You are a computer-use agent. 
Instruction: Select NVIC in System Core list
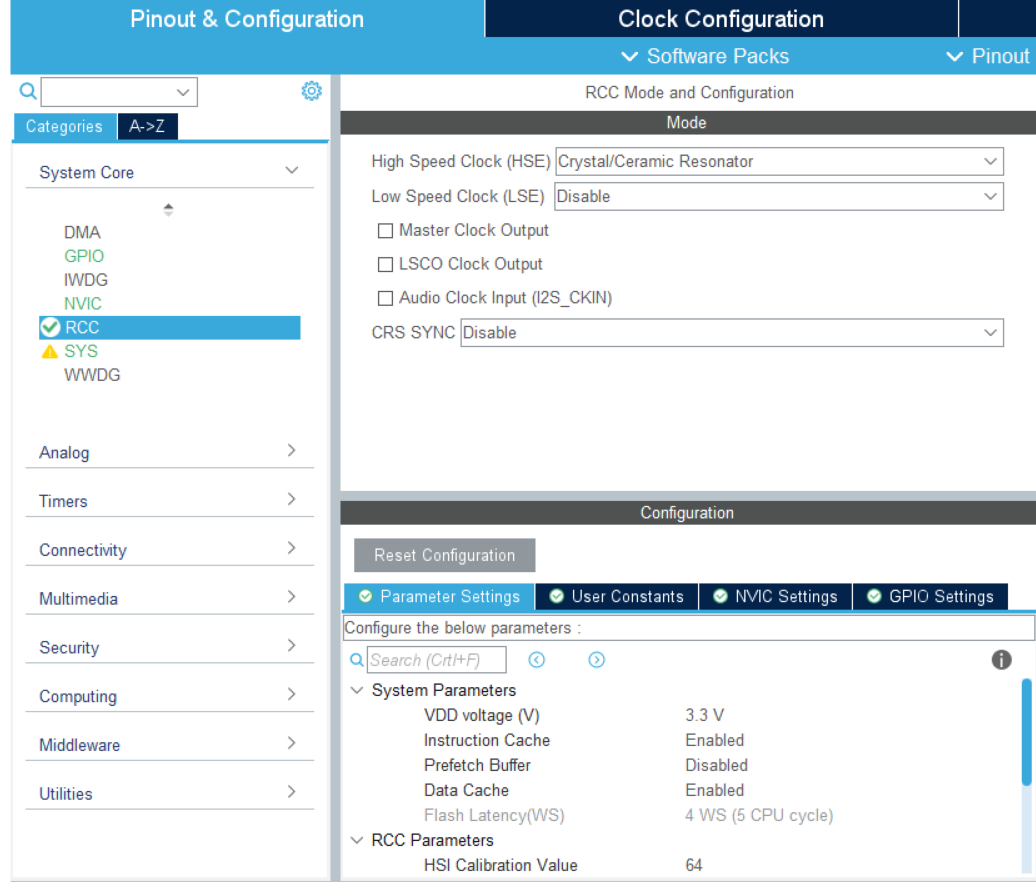[x=83, y=304]
